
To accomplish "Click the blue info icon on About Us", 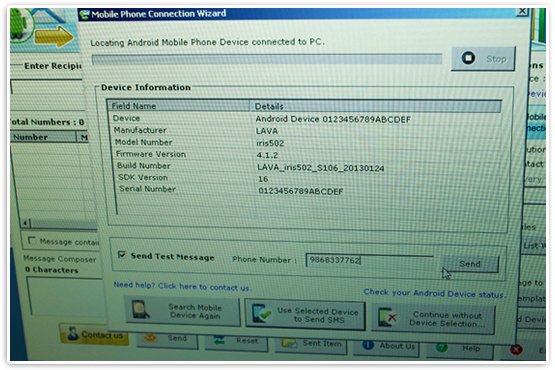I will coord(368,345).
